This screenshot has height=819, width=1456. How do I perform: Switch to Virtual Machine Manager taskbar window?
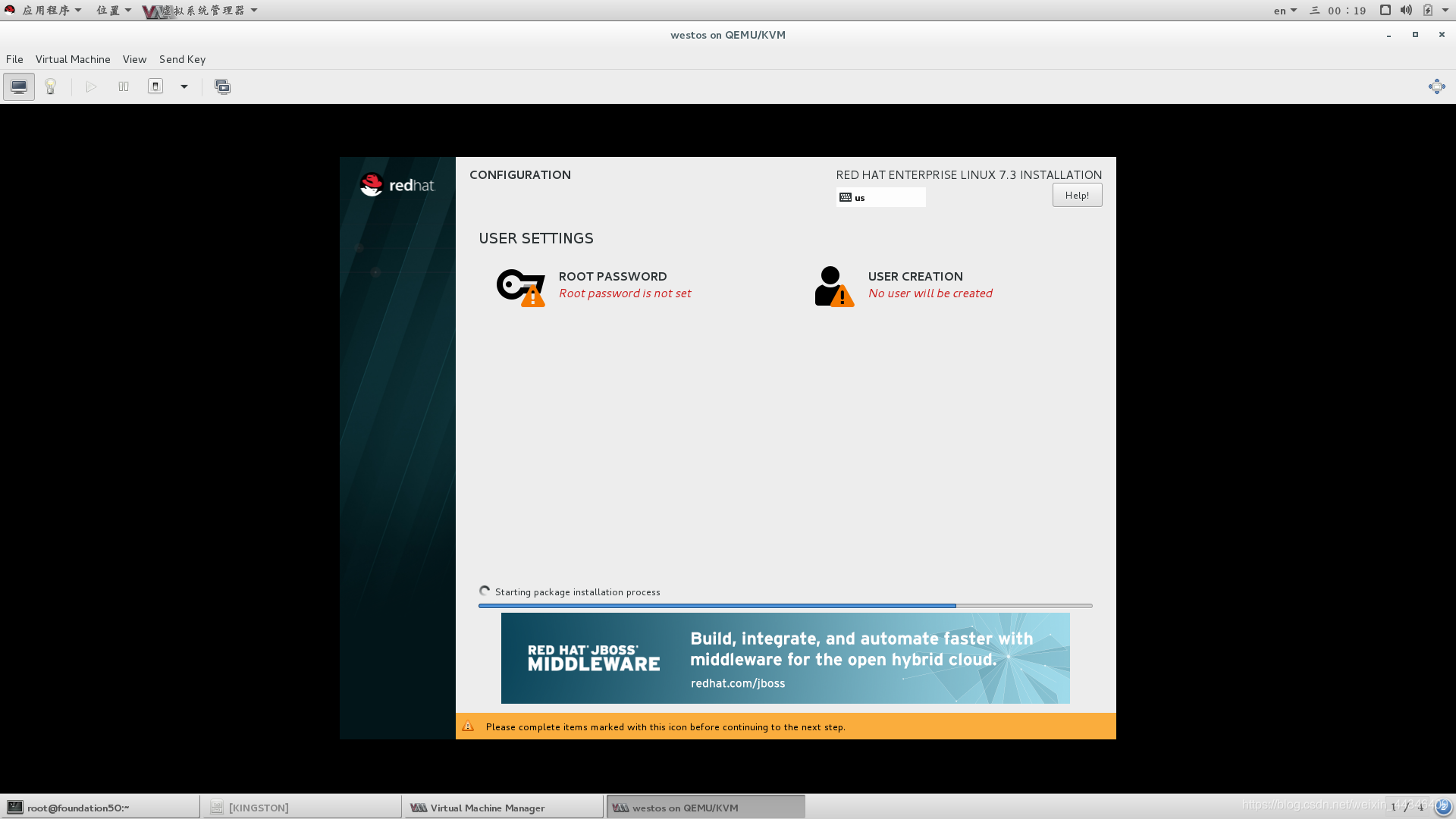[504, 808]
